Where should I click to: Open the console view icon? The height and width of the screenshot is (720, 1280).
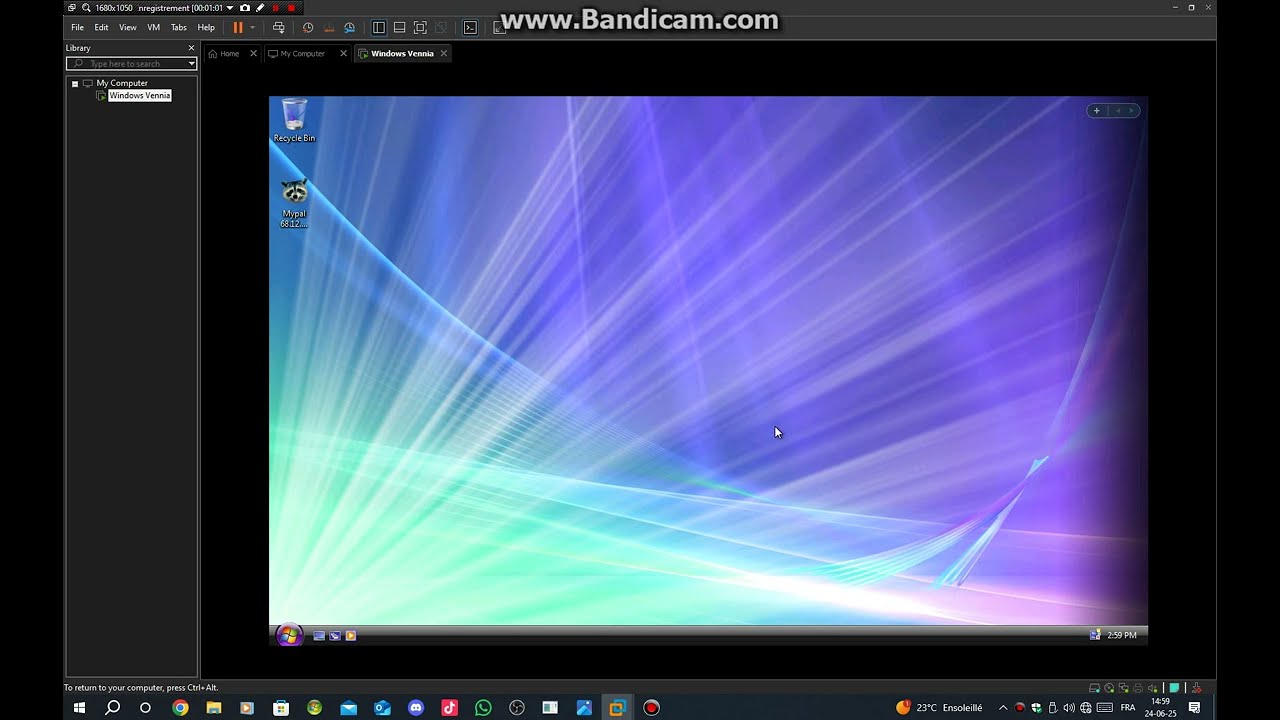click(470, 28)
